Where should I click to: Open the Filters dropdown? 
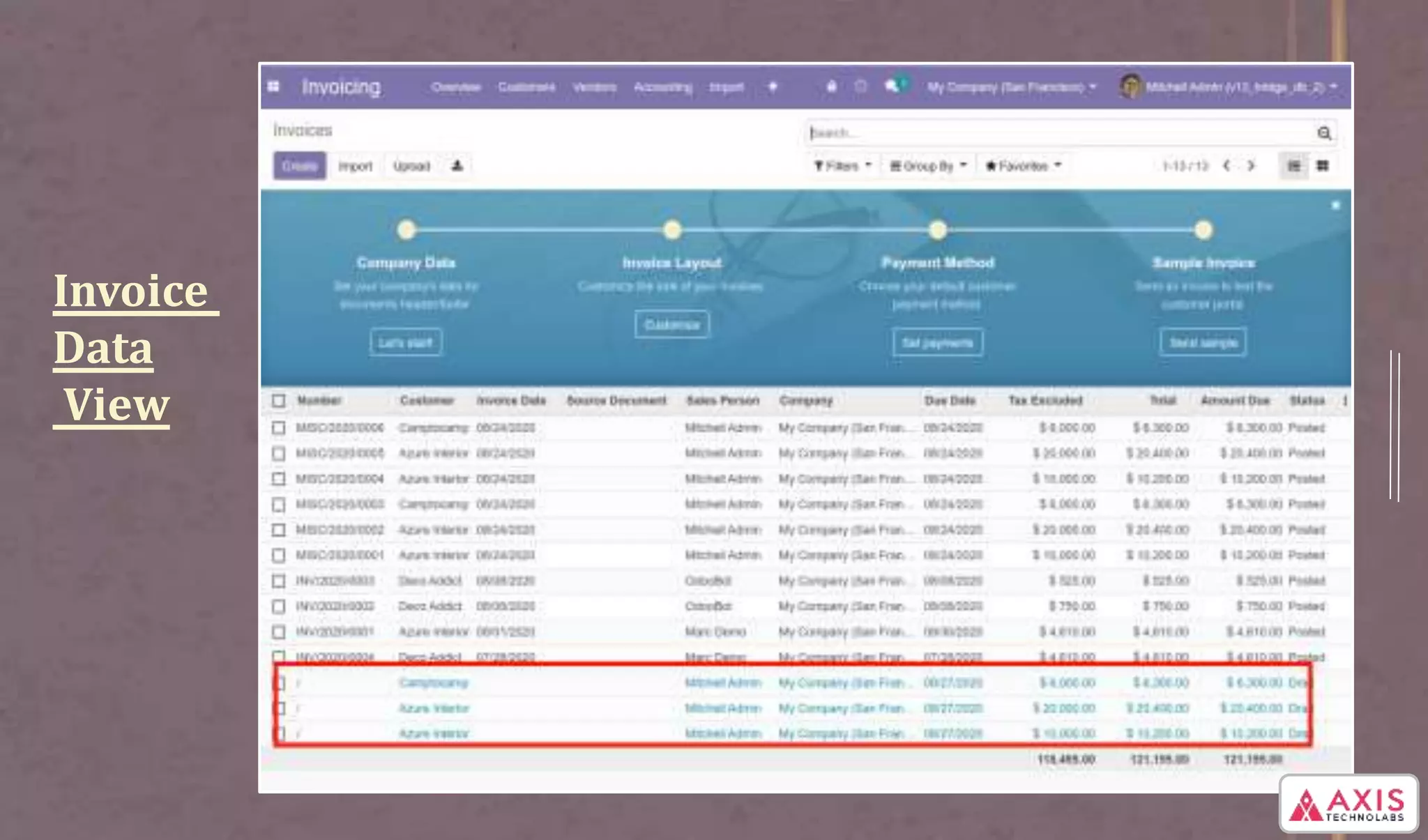click(x=842, y=166)
